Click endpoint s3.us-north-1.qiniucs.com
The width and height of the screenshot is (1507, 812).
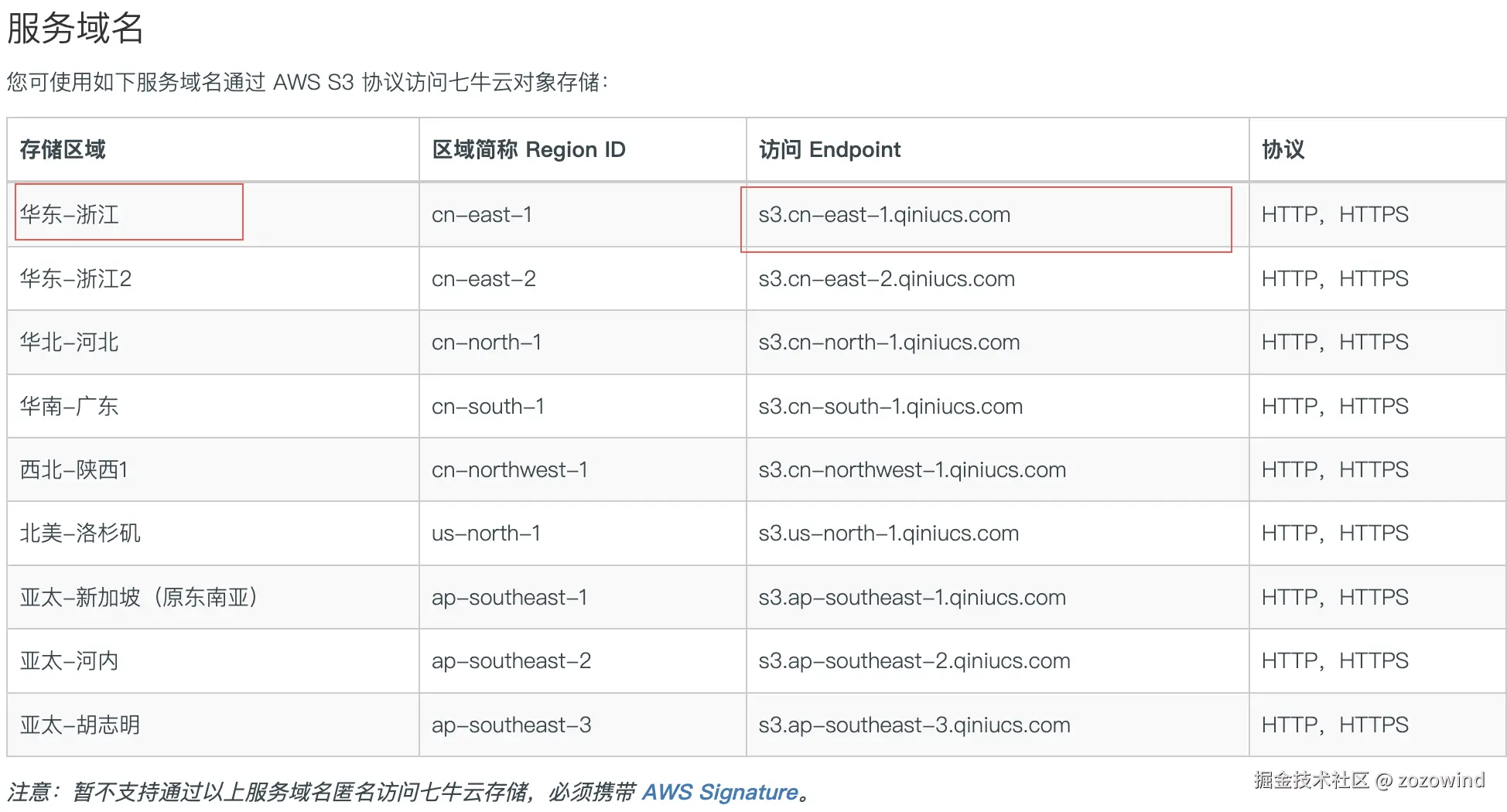[x=889, y=533]
